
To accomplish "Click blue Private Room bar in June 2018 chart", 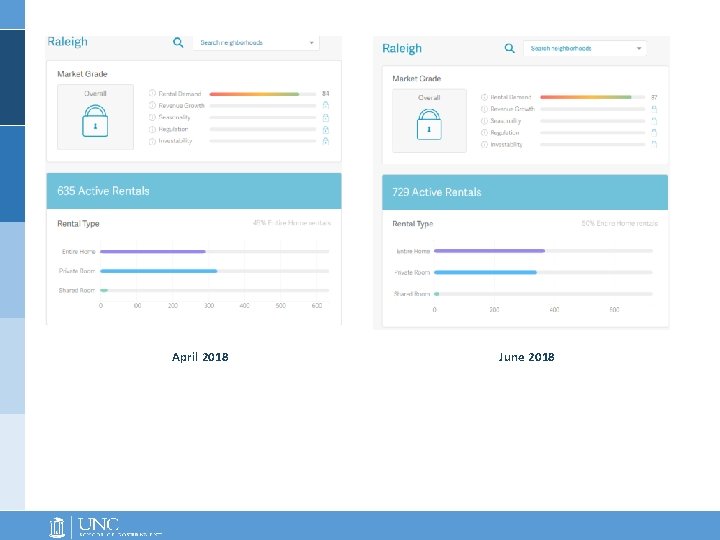I will (485, 272).
